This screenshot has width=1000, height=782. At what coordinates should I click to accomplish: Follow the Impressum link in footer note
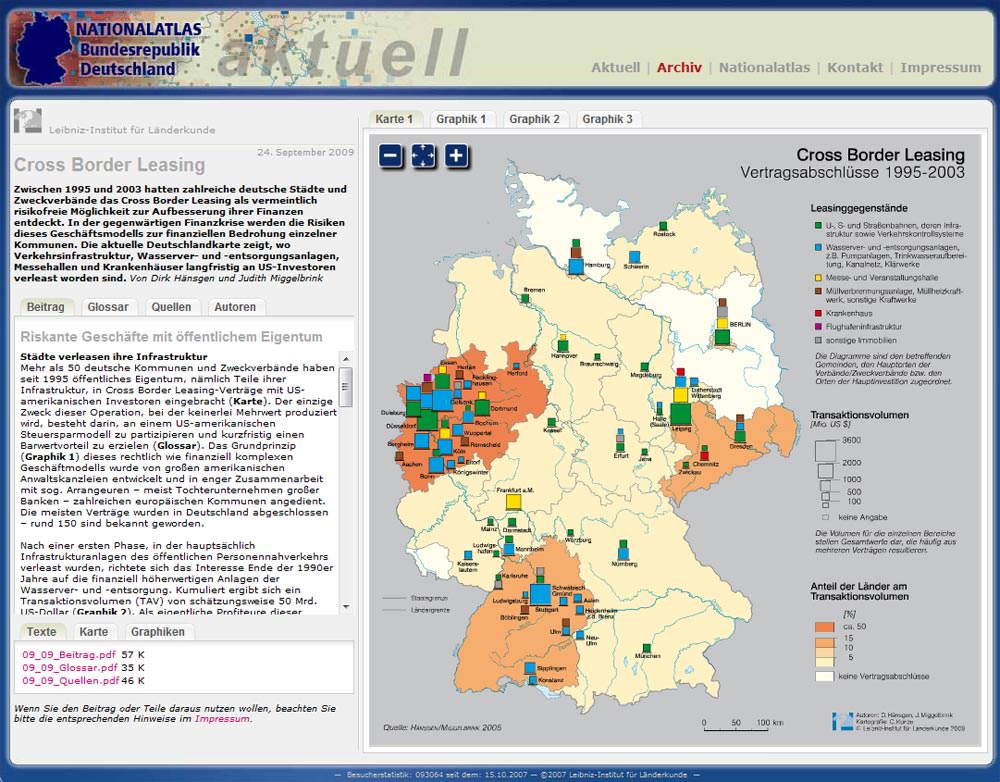[x=222, y=719]
